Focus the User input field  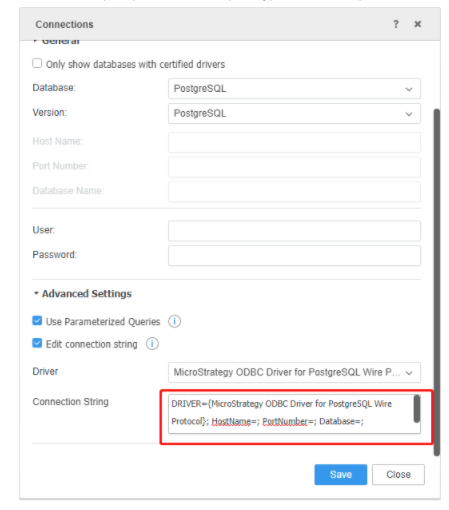pyautogui.click(x=294, y=231)
